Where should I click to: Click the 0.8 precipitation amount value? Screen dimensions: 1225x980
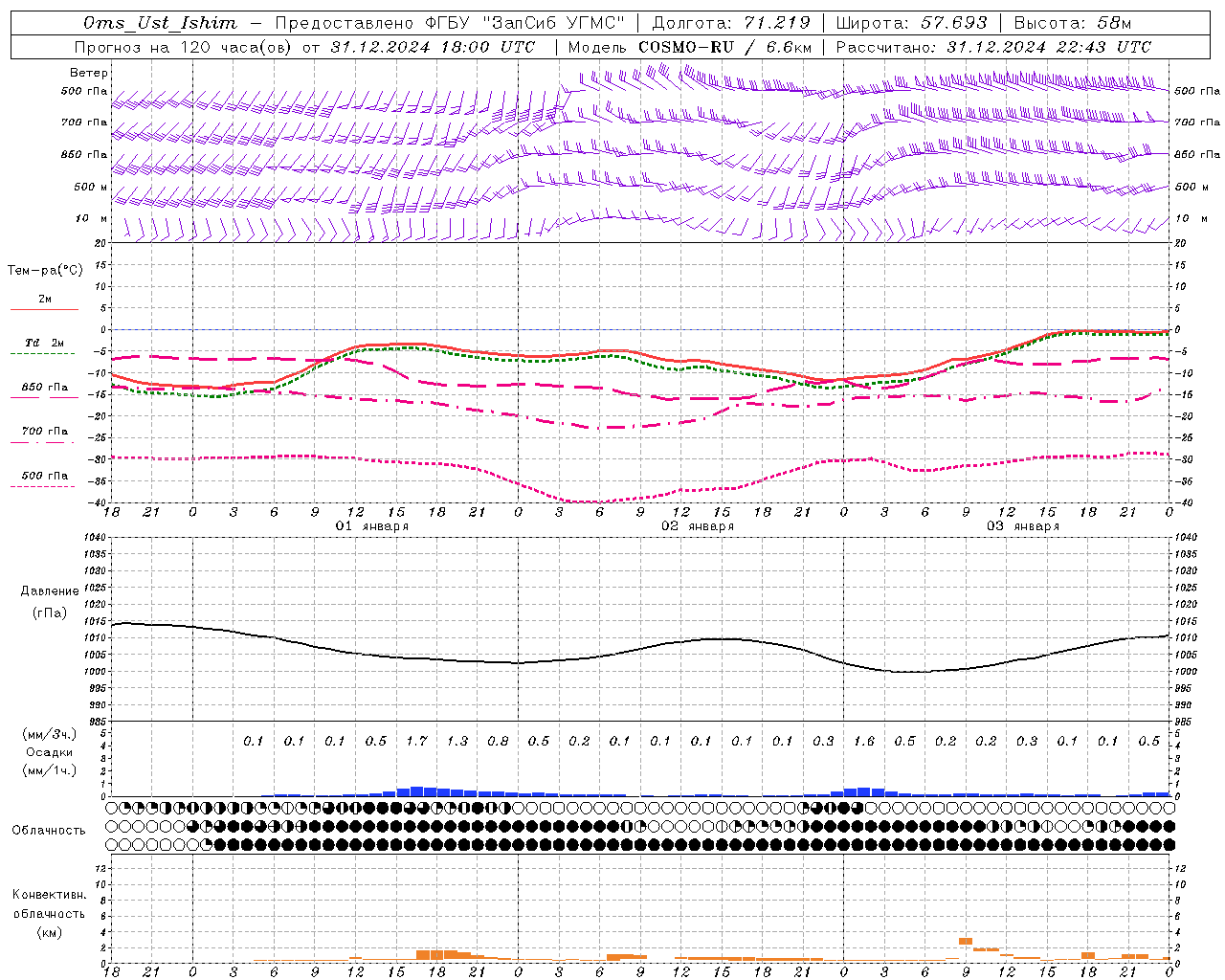tap(498, 741)
